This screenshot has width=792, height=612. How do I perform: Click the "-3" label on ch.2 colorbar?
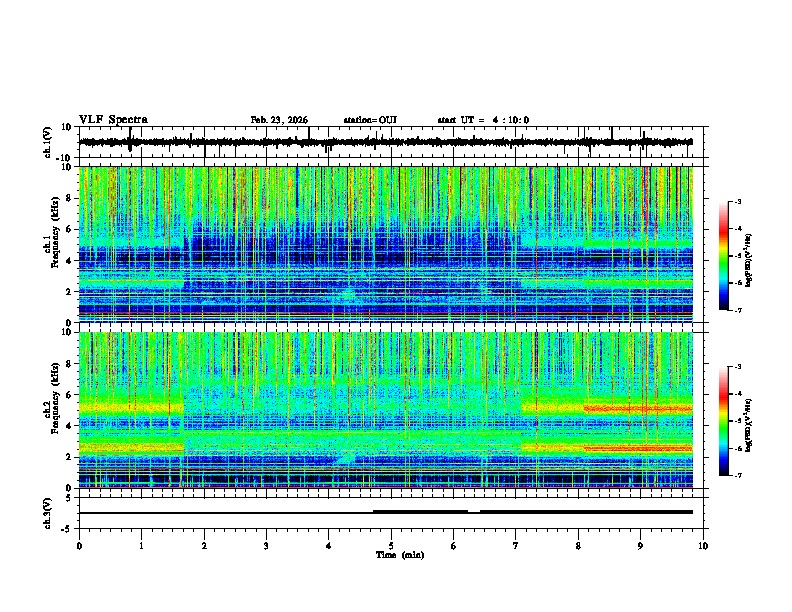(x=738, y=367)
